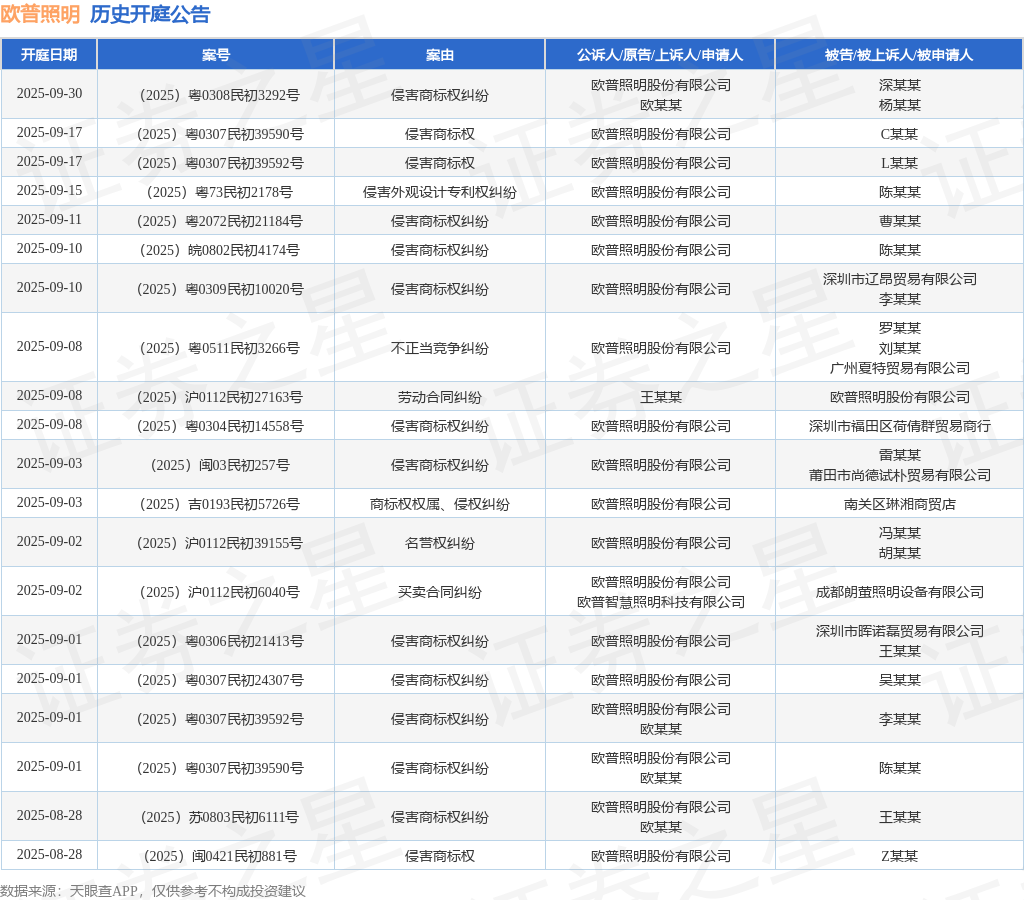Click defendant 罗某某
This screenshot has height=900, width=1024.
coord(900,328)
